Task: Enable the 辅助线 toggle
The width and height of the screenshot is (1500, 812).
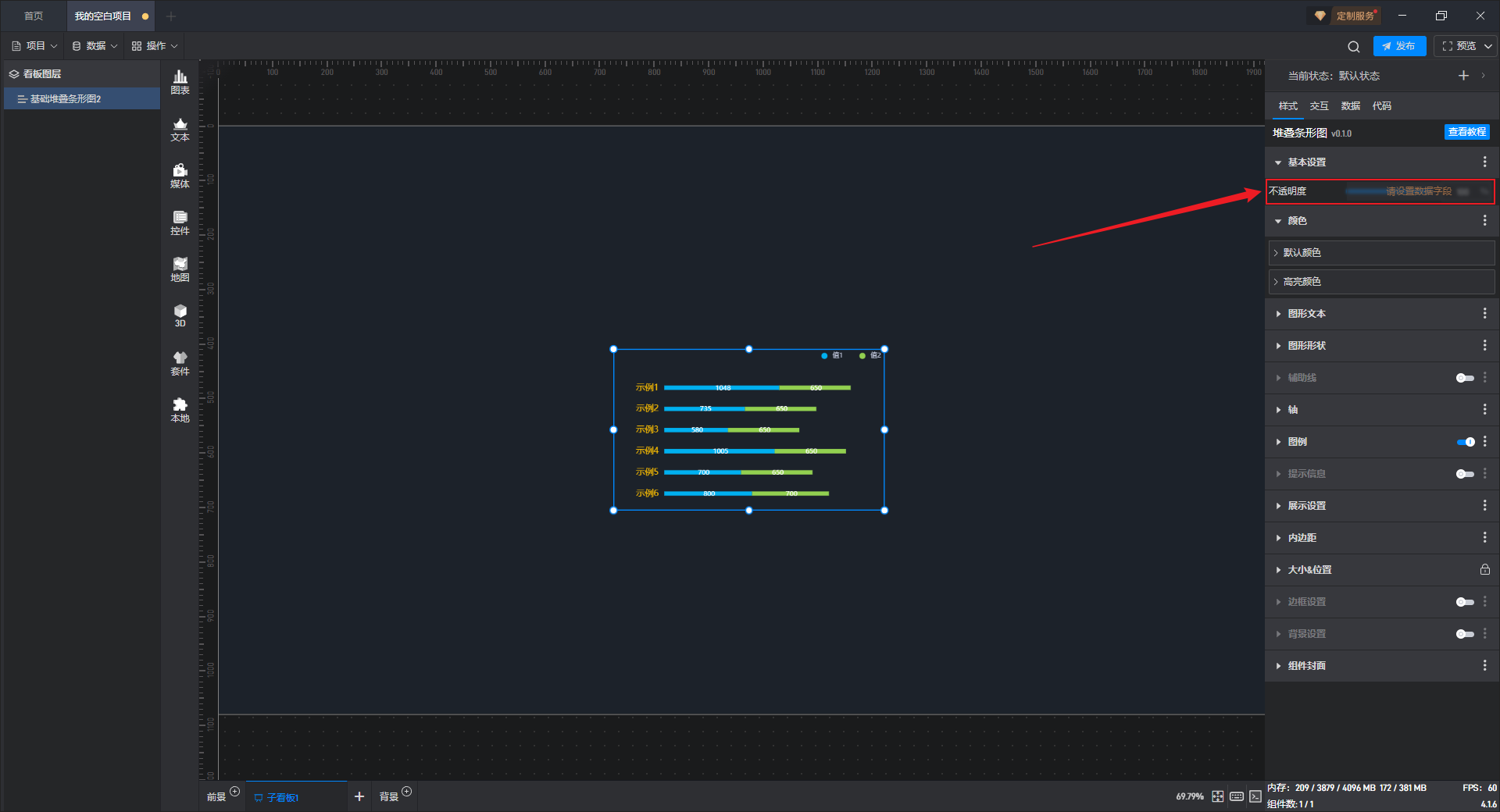Action: coord(1465,378)
